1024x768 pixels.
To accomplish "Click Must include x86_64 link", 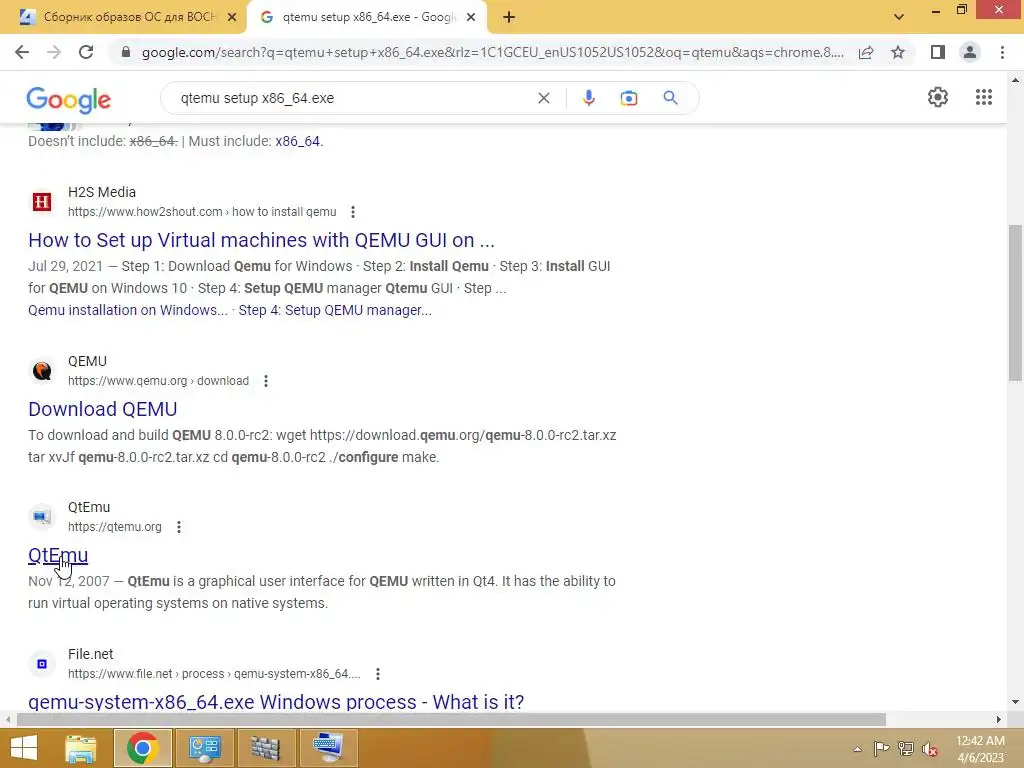I will [x=298, y=141].
